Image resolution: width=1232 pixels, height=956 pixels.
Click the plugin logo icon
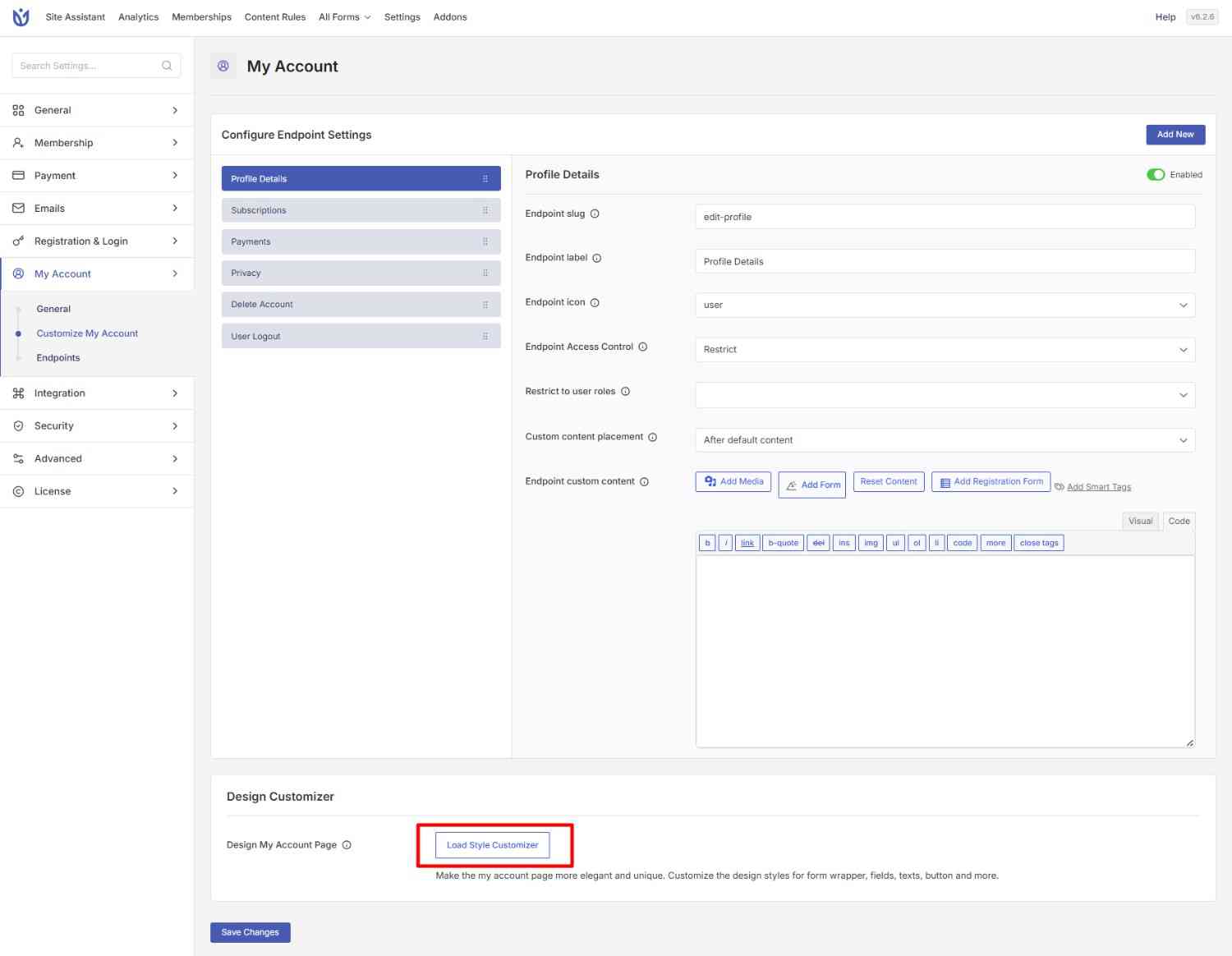pos(21,17)
